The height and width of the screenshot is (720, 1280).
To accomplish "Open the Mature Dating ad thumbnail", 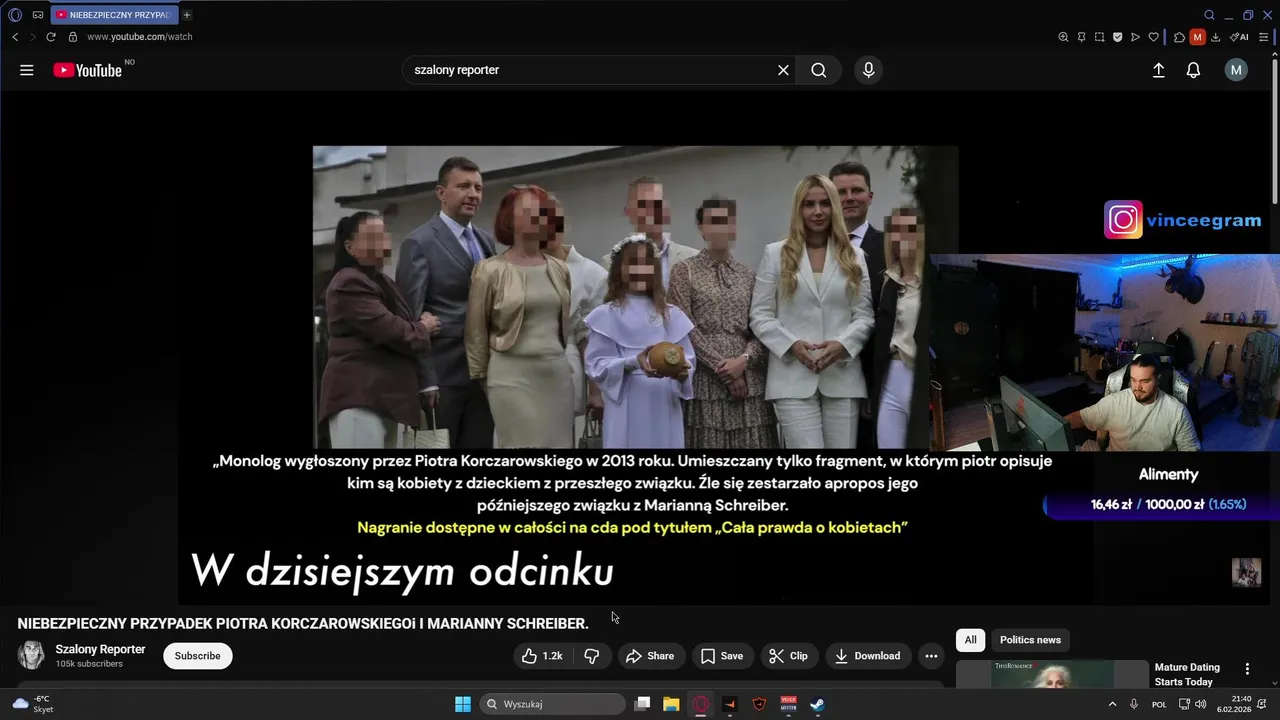I will pos(1052,675).
